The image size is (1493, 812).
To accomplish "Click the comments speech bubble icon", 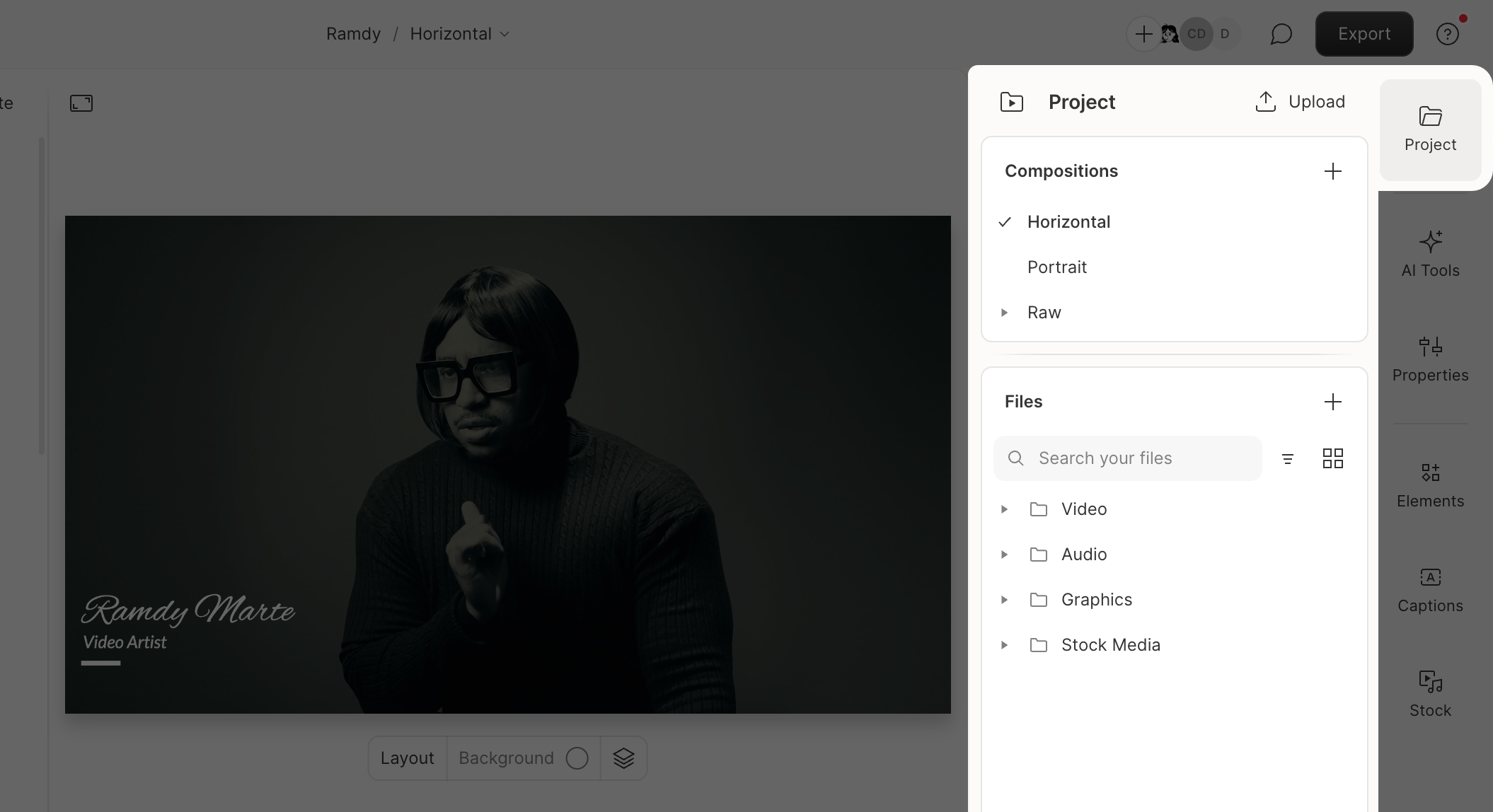I will (1281, 34).
